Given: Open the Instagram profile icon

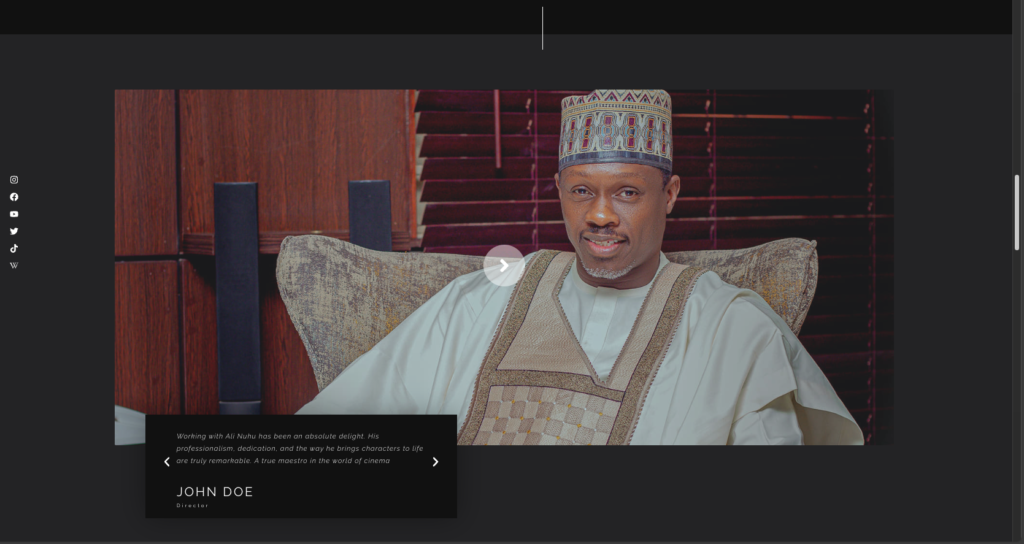Looking at the screenshot, I should pos(14,180).
